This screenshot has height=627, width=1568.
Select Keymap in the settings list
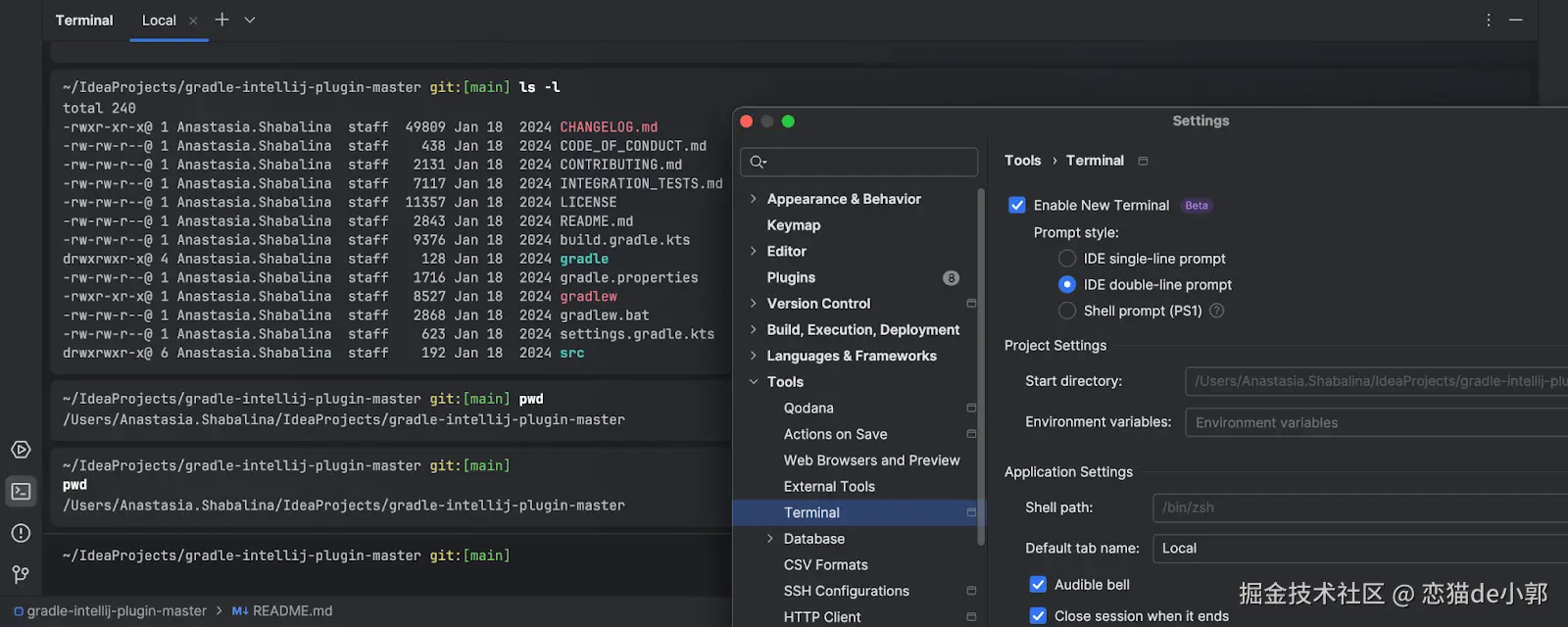[x=794, y=225]
